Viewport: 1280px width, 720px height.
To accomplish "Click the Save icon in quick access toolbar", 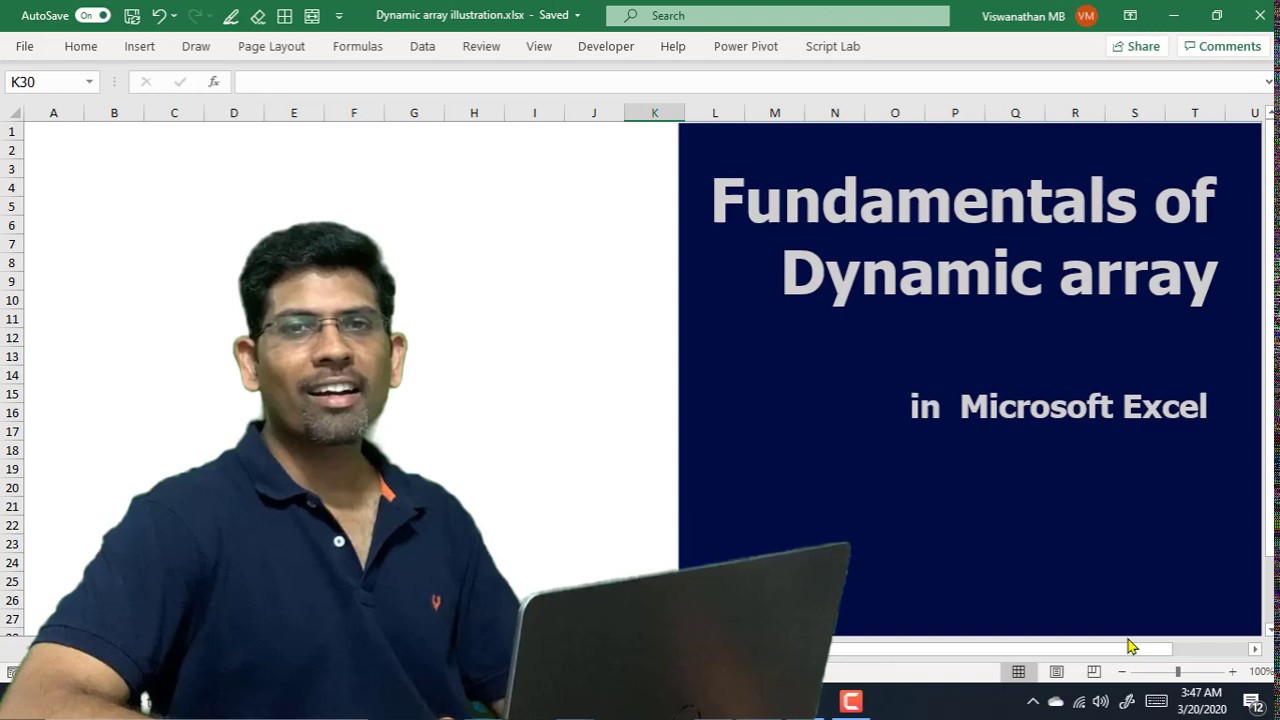I will click(132, 16).
